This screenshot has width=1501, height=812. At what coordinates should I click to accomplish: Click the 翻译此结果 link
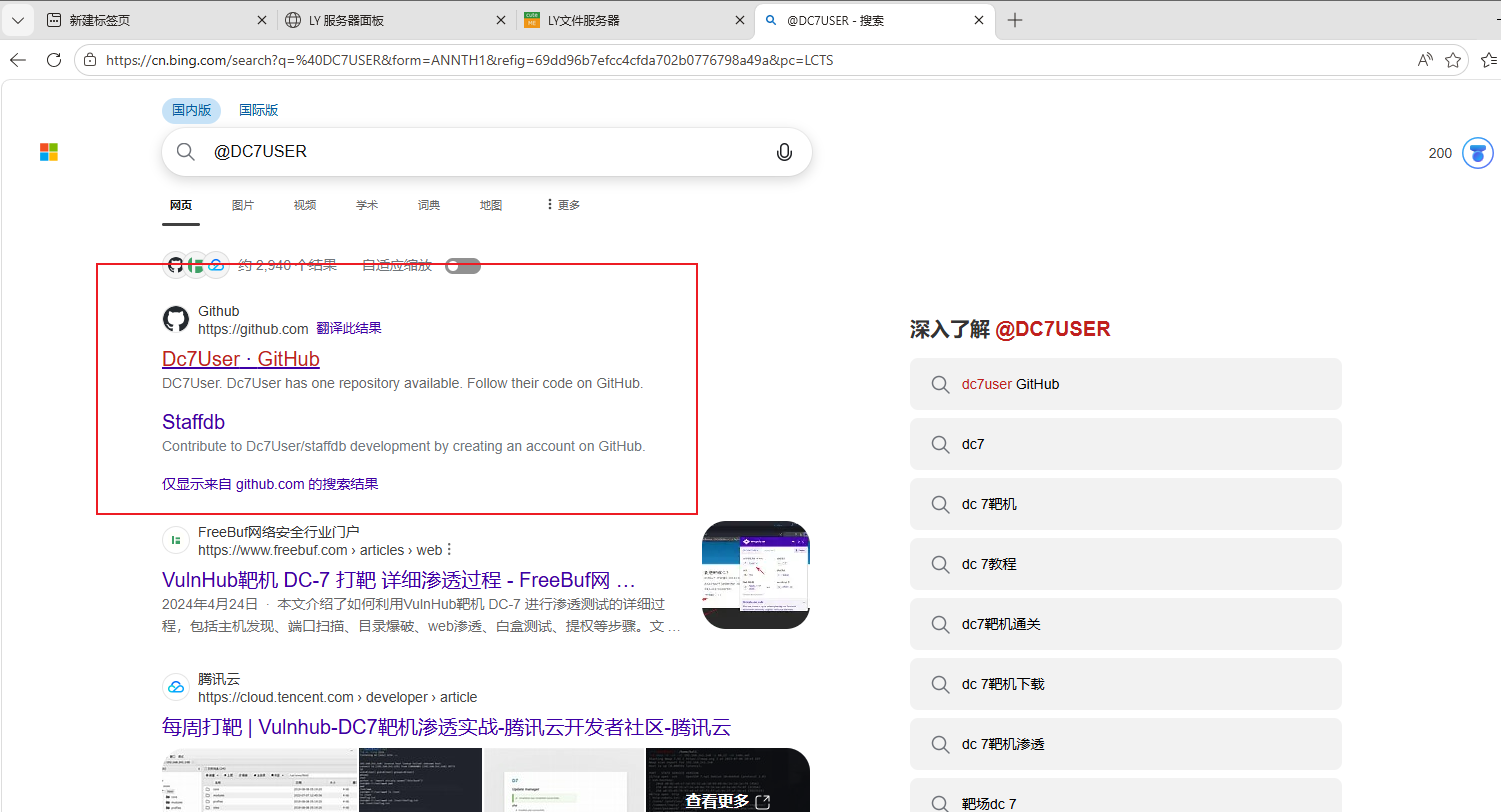(x=349, y=328)
